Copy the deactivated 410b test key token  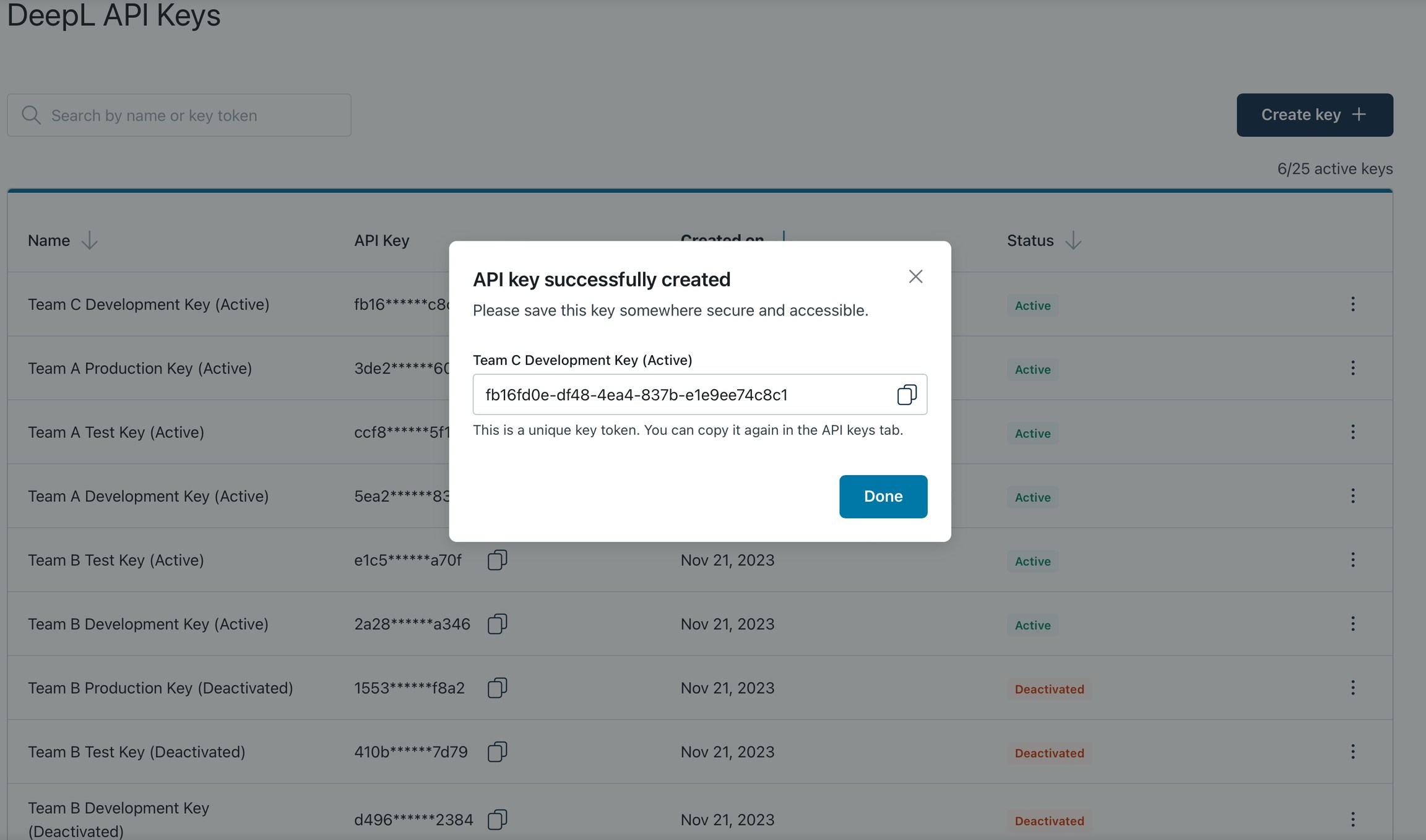(497, 752)
